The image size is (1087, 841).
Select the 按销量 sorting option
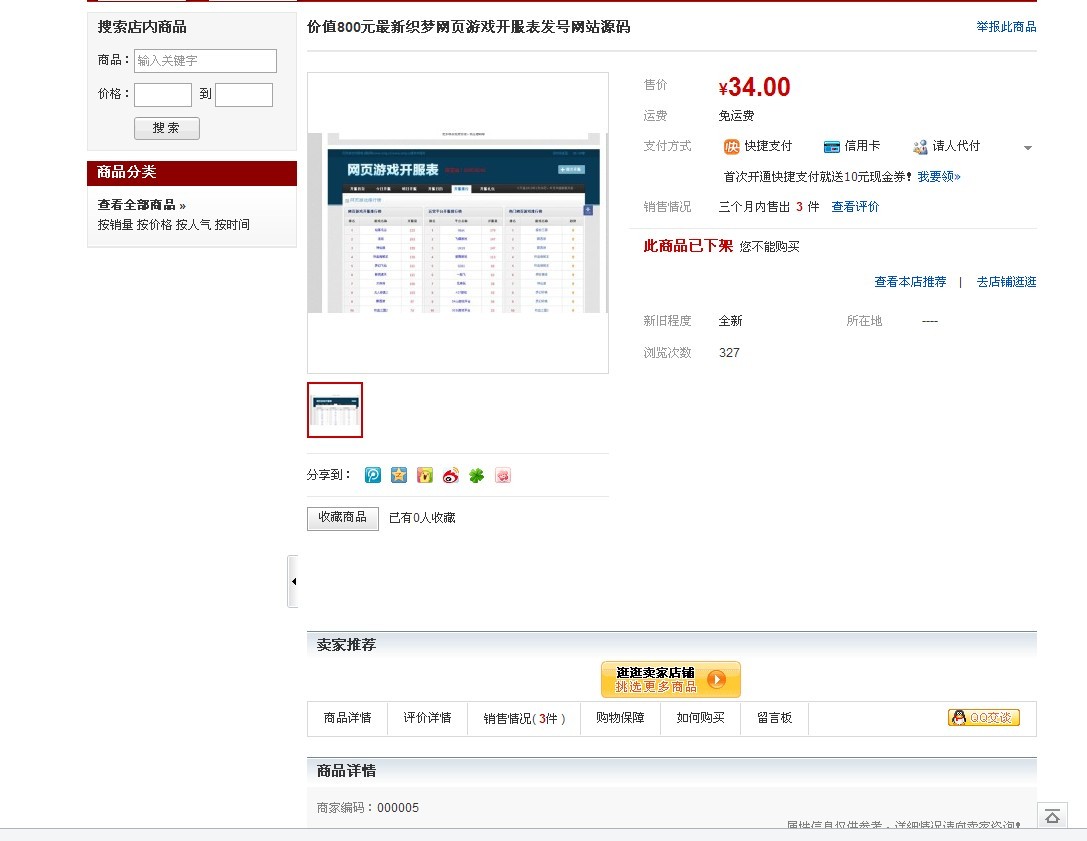[x=115, y=222]
